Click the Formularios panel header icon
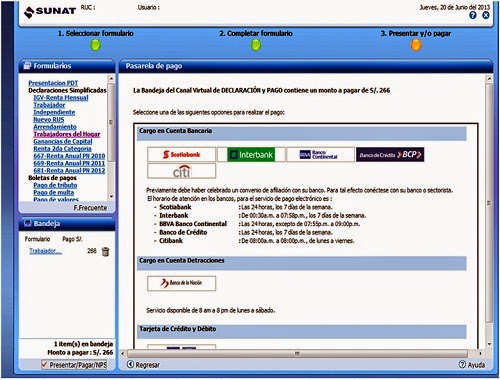The height and width of the screenshot is (380, 500). click(27, 66)
